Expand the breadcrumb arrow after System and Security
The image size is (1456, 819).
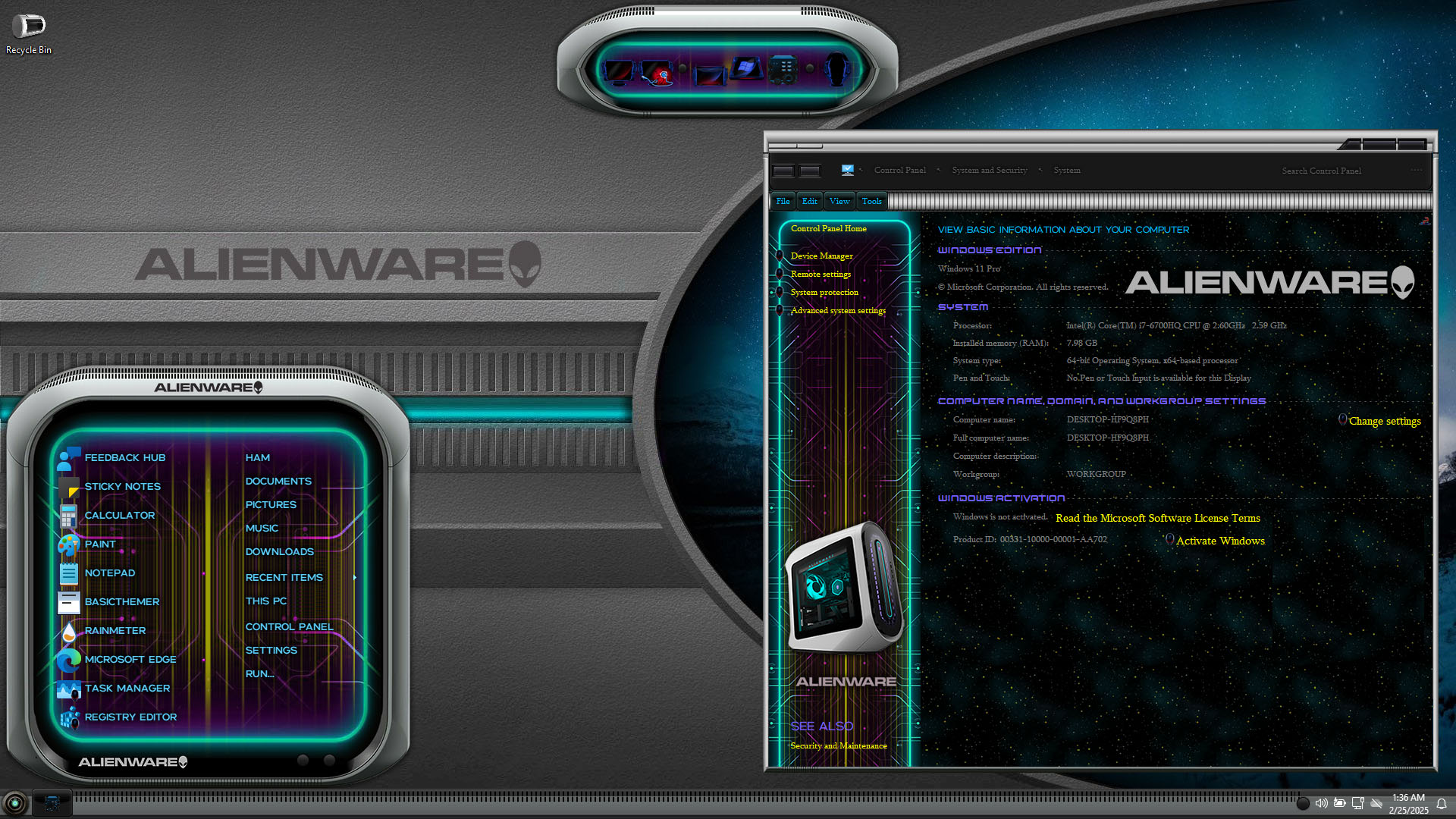click(x=1040, y=171)
